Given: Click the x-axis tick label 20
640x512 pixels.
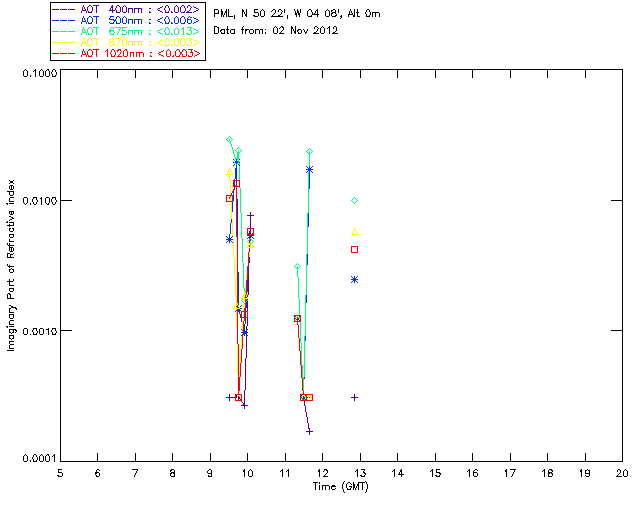Looking at the screenshot, I should coord(622,473).
